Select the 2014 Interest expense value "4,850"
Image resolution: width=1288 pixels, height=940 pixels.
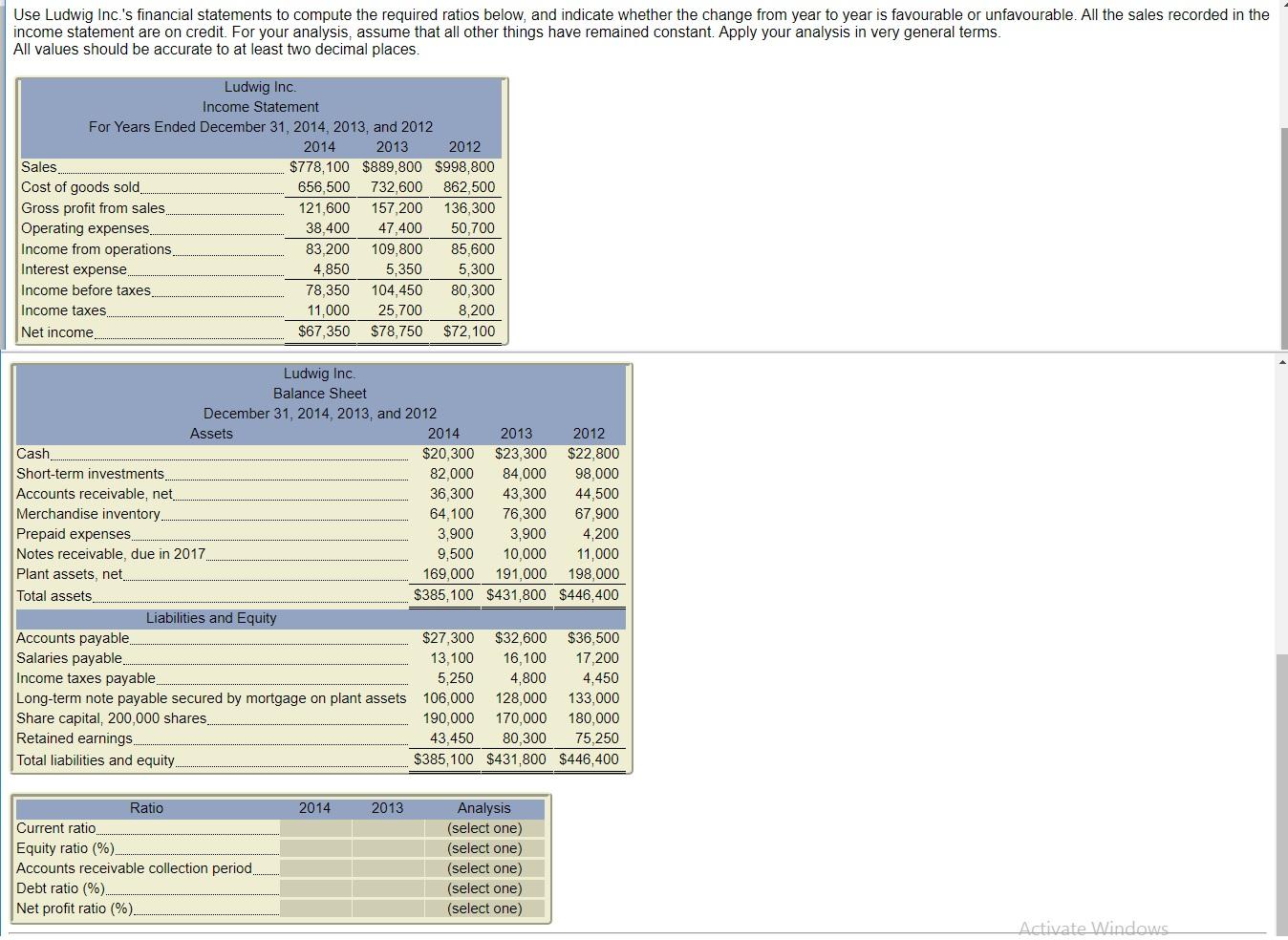(332, 269)
